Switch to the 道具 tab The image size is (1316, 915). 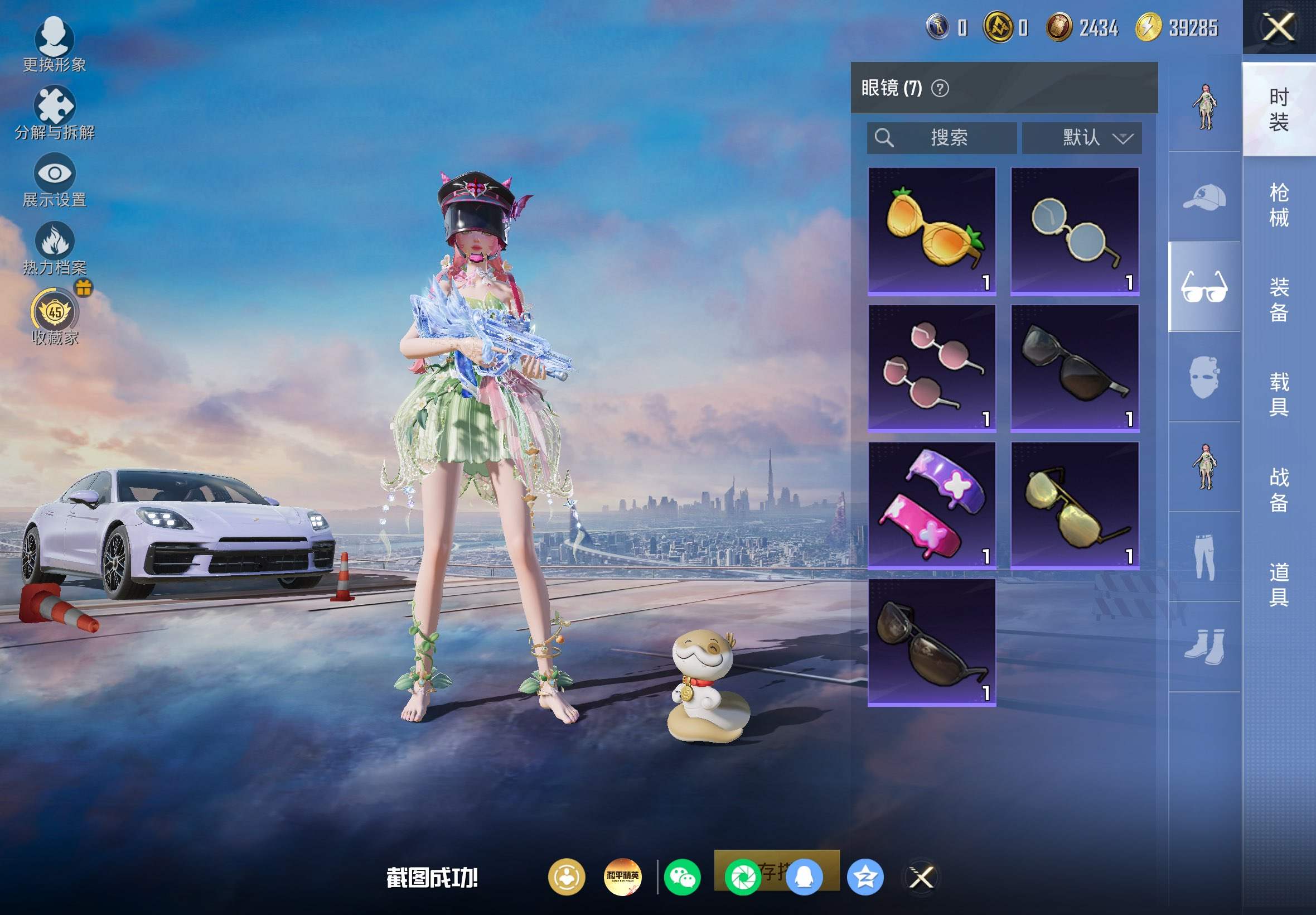click(1279, 585)
